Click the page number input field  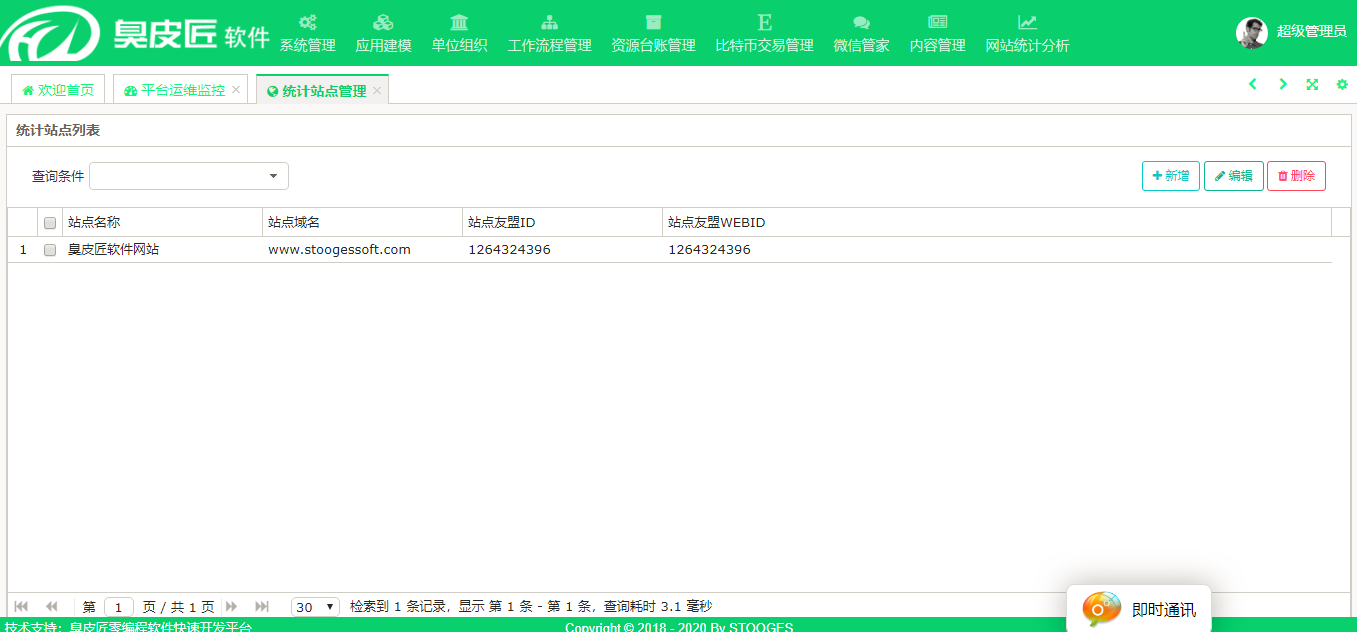coord(119,607)
